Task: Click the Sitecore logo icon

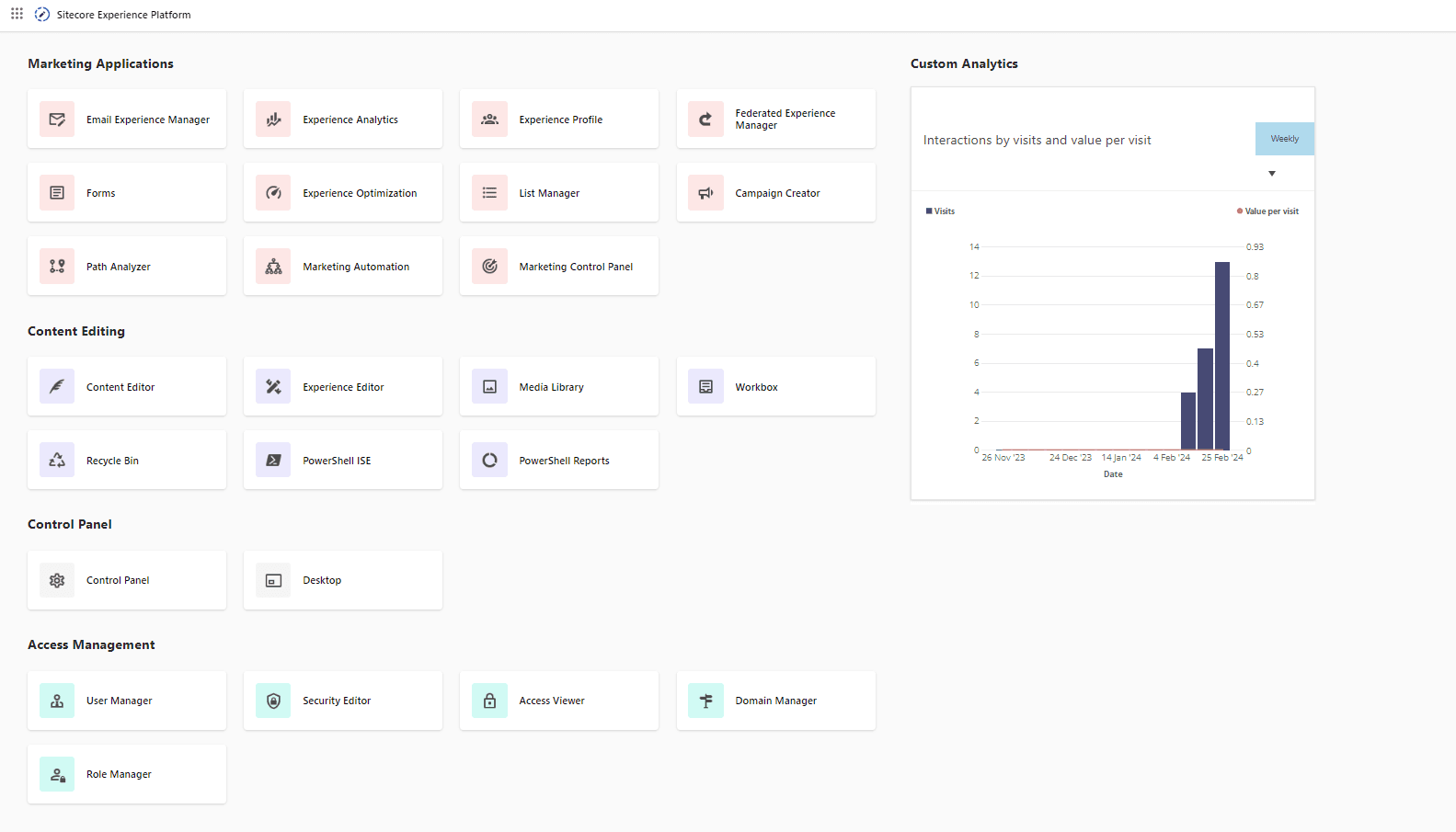Action: pyautogui.click(x=42, y=15)
